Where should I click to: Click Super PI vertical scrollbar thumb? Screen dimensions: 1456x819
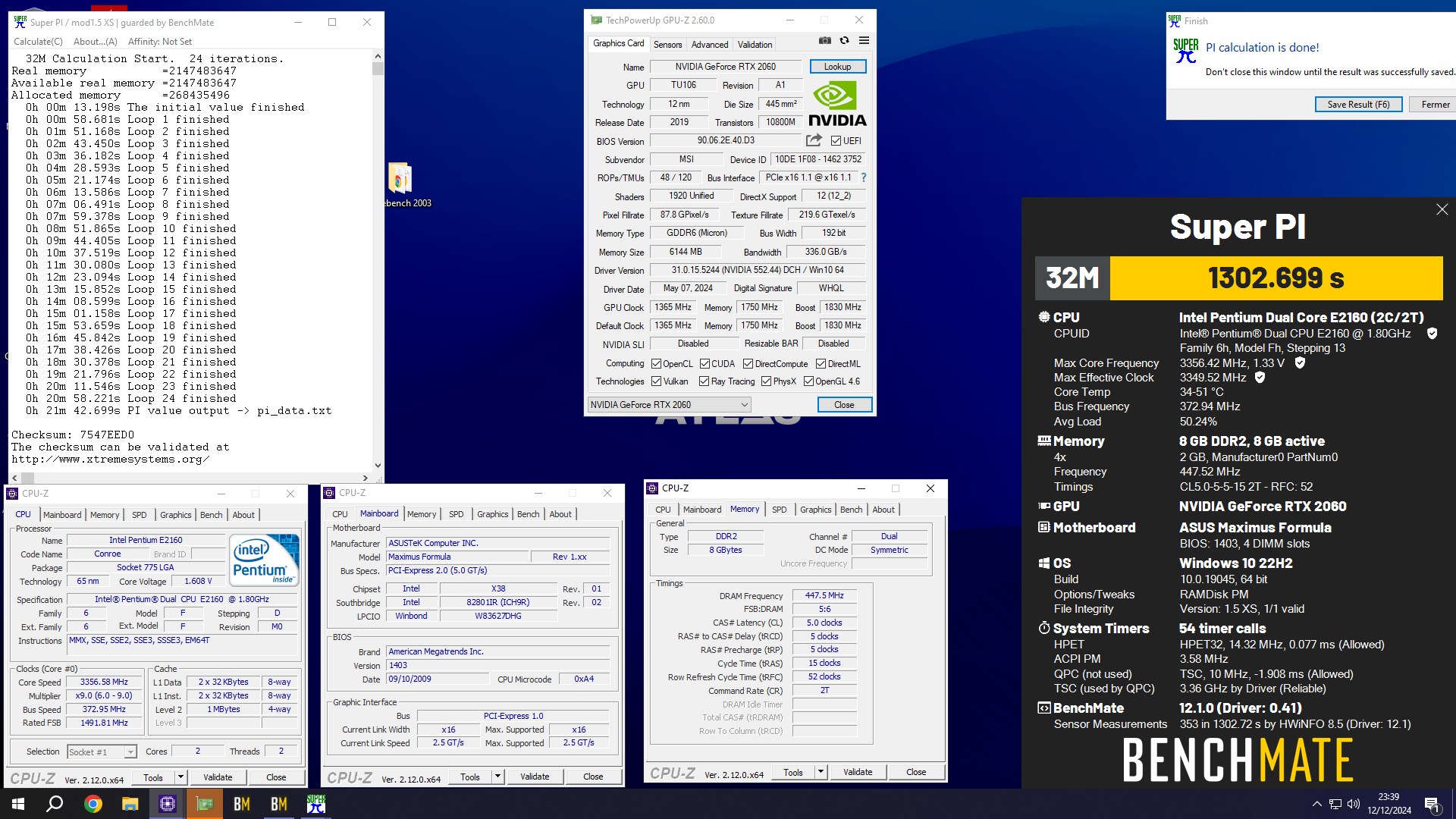[x=378, y=69]
